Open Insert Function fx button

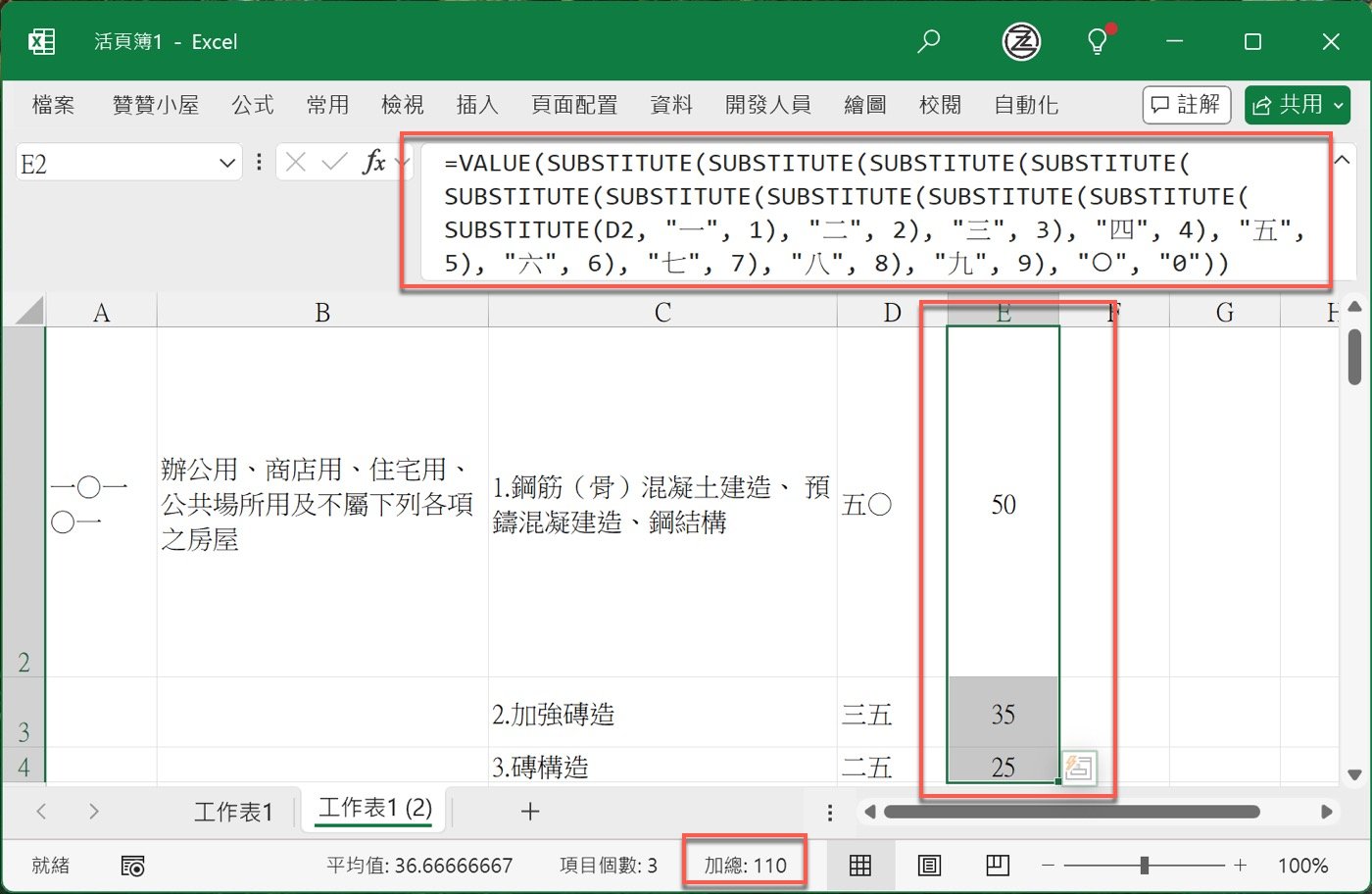pyautogui.click(x=373, y=162)
